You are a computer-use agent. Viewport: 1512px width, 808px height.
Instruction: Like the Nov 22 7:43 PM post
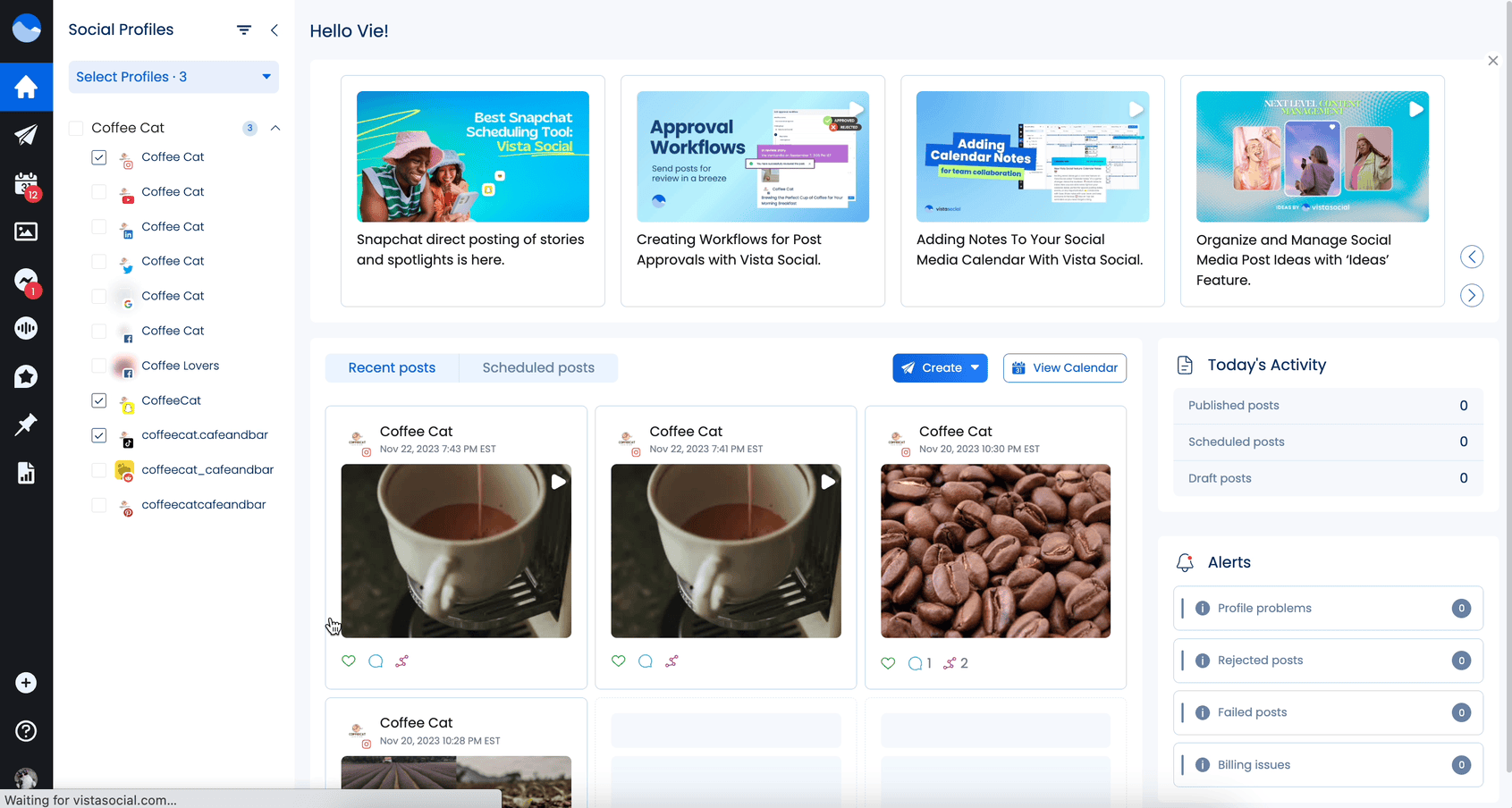(x=349, y=661)
